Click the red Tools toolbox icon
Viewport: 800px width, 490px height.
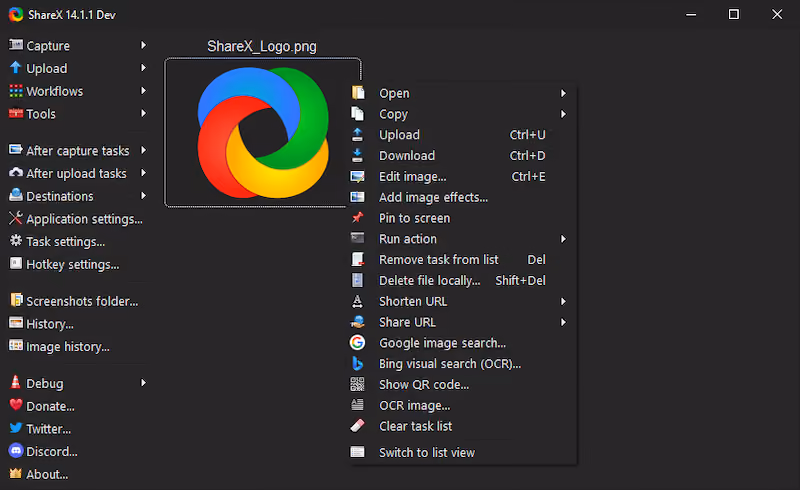pyautogui.click(x=16, y=113)
